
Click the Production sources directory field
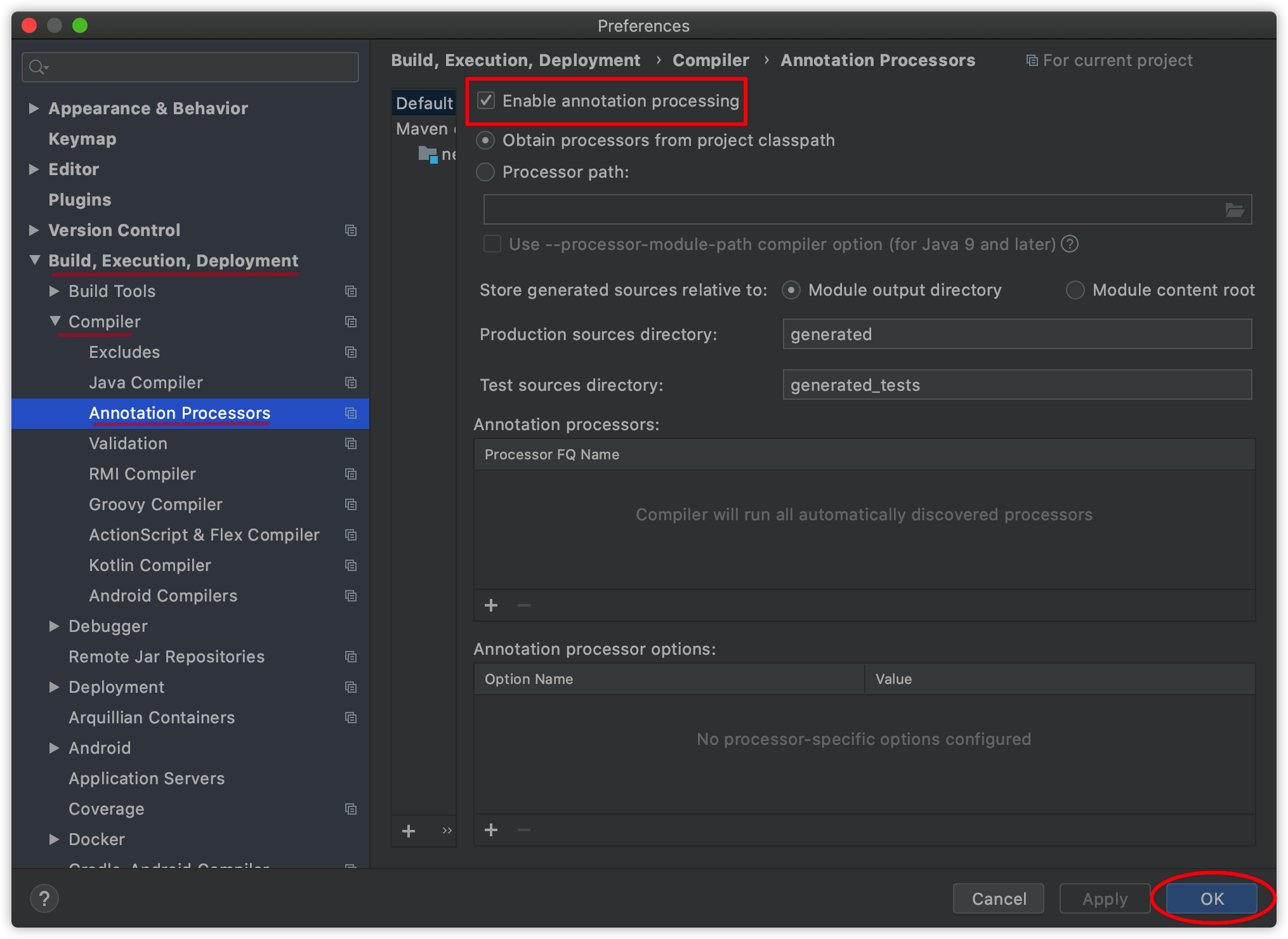coord(1017,334)
